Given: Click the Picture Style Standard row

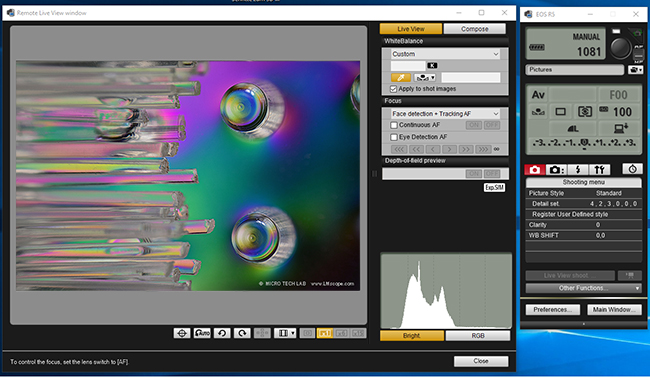Looking at the screenshot, I should (x=584, y=193).
